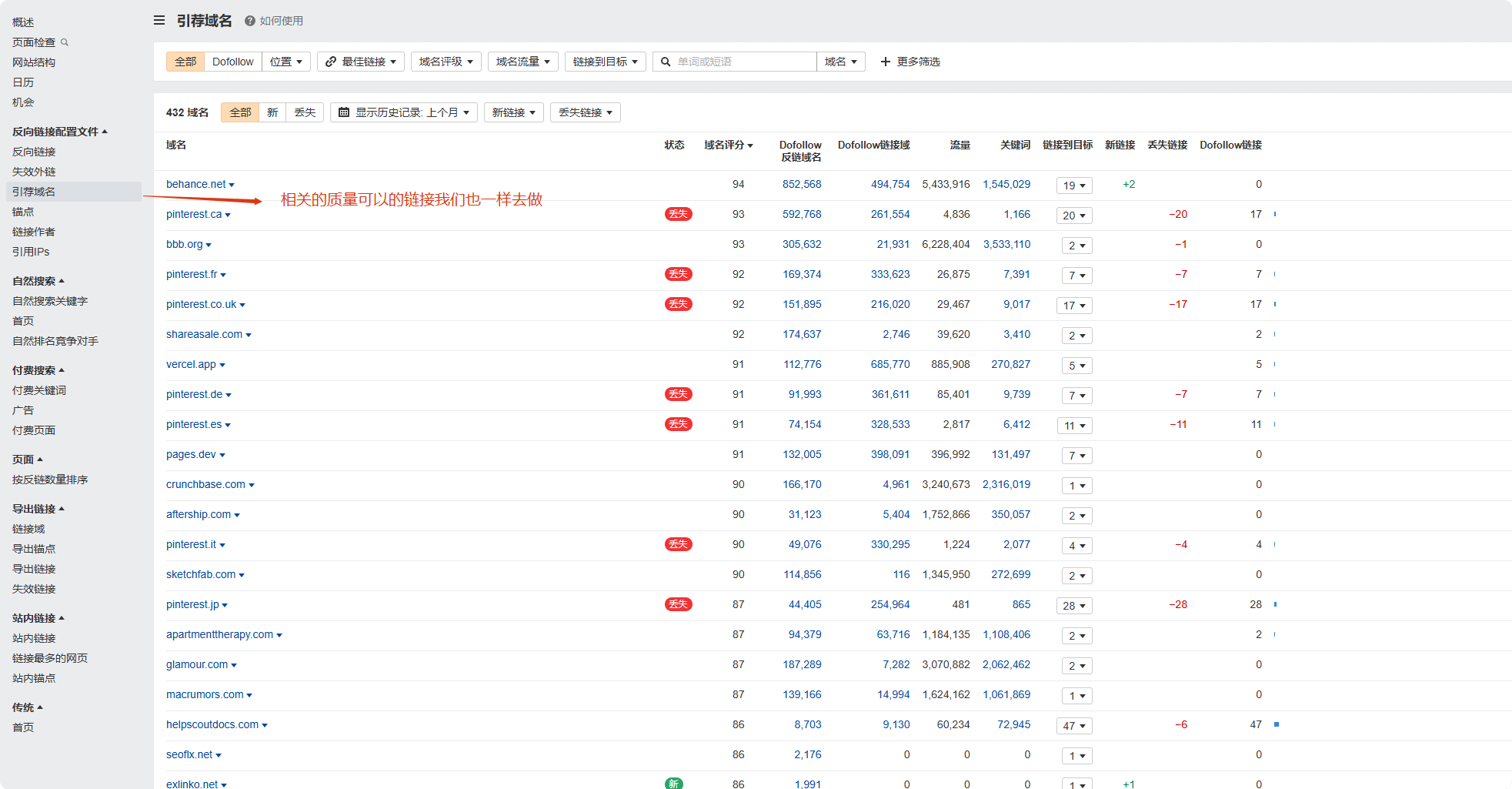The height and width of the screenshot is (789, 1512).
Task: Toggle the Dofollow filter tab
Action: (232, 62)
